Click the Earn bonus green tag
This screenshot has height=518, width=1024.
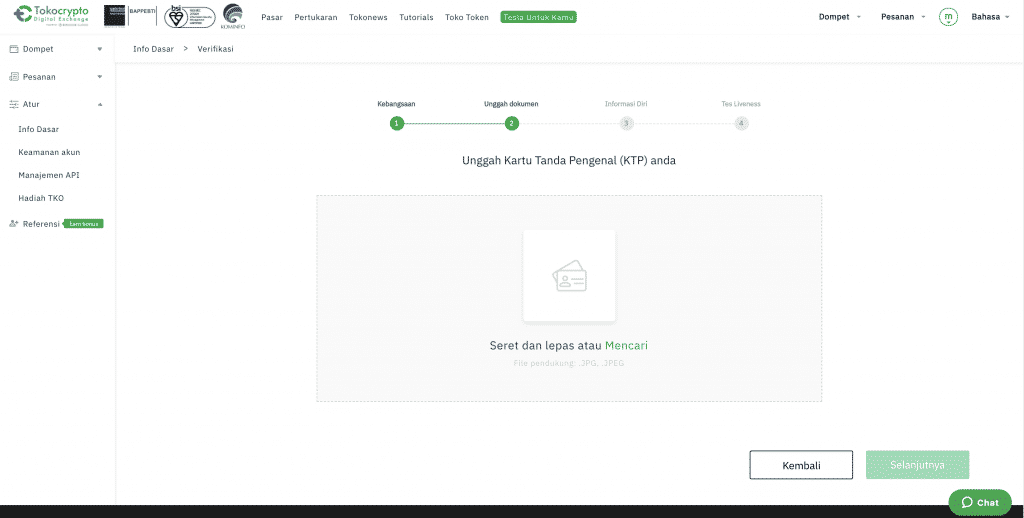click(83, 223)
